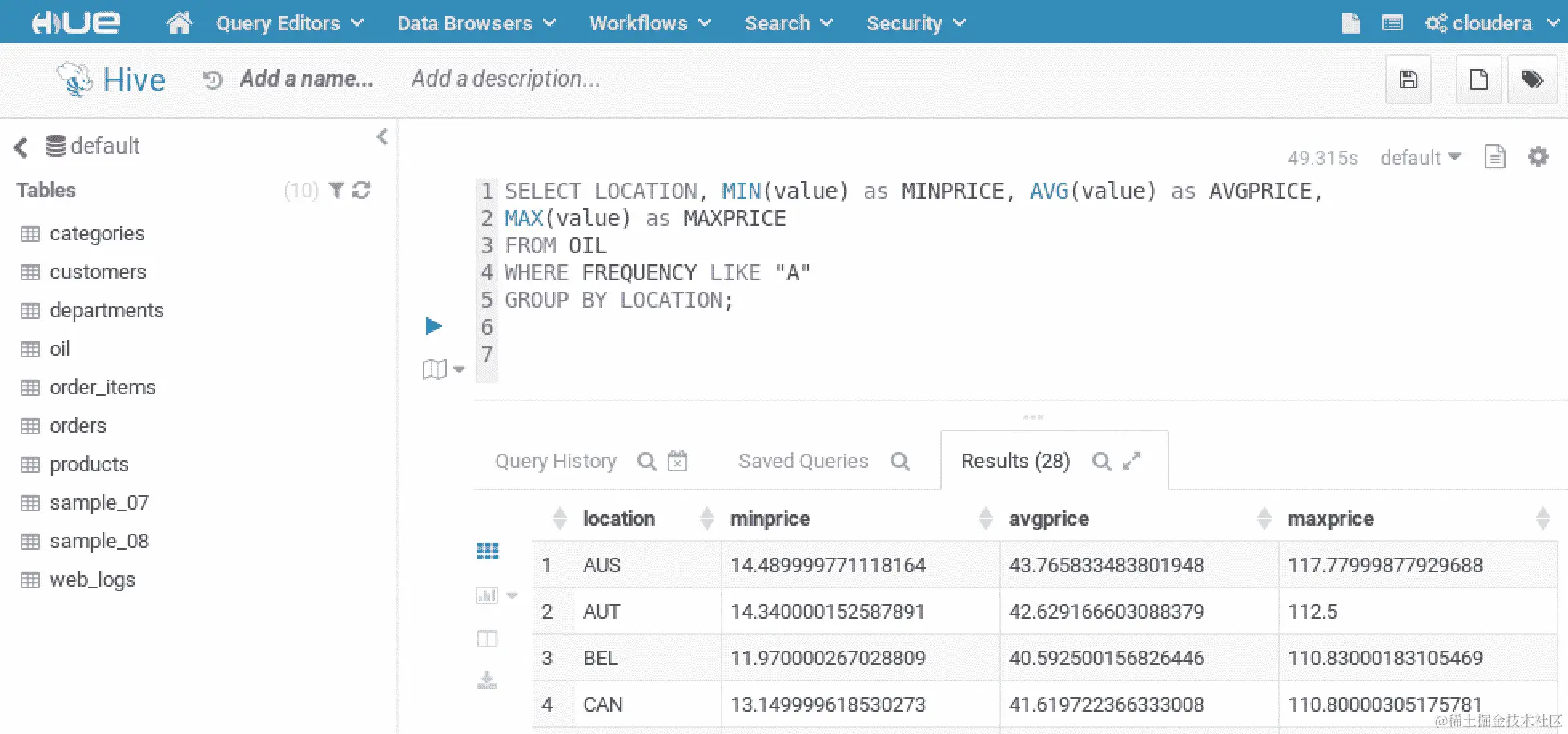Screen dimensions: 1568x734
Task: Click the Add a description field
Action: (505, 79)
